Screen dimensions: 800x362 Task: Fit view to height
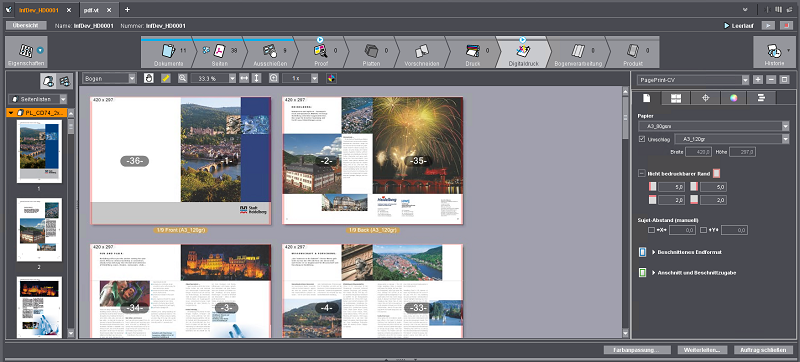click(x=257, y=79)
